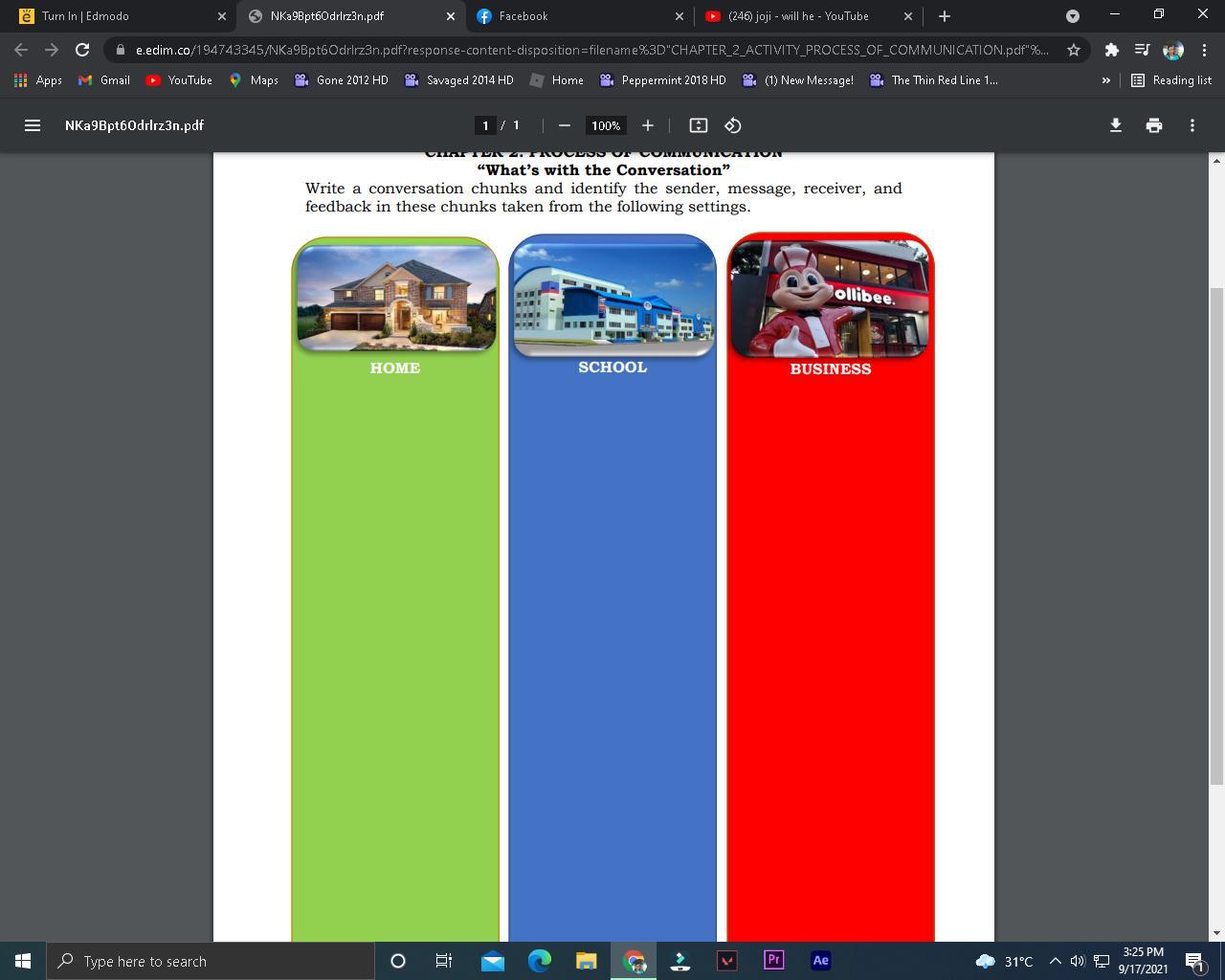Open the Gmail bookmark
This screenshot has width=1225, height=980.
(x=104, y=80)
